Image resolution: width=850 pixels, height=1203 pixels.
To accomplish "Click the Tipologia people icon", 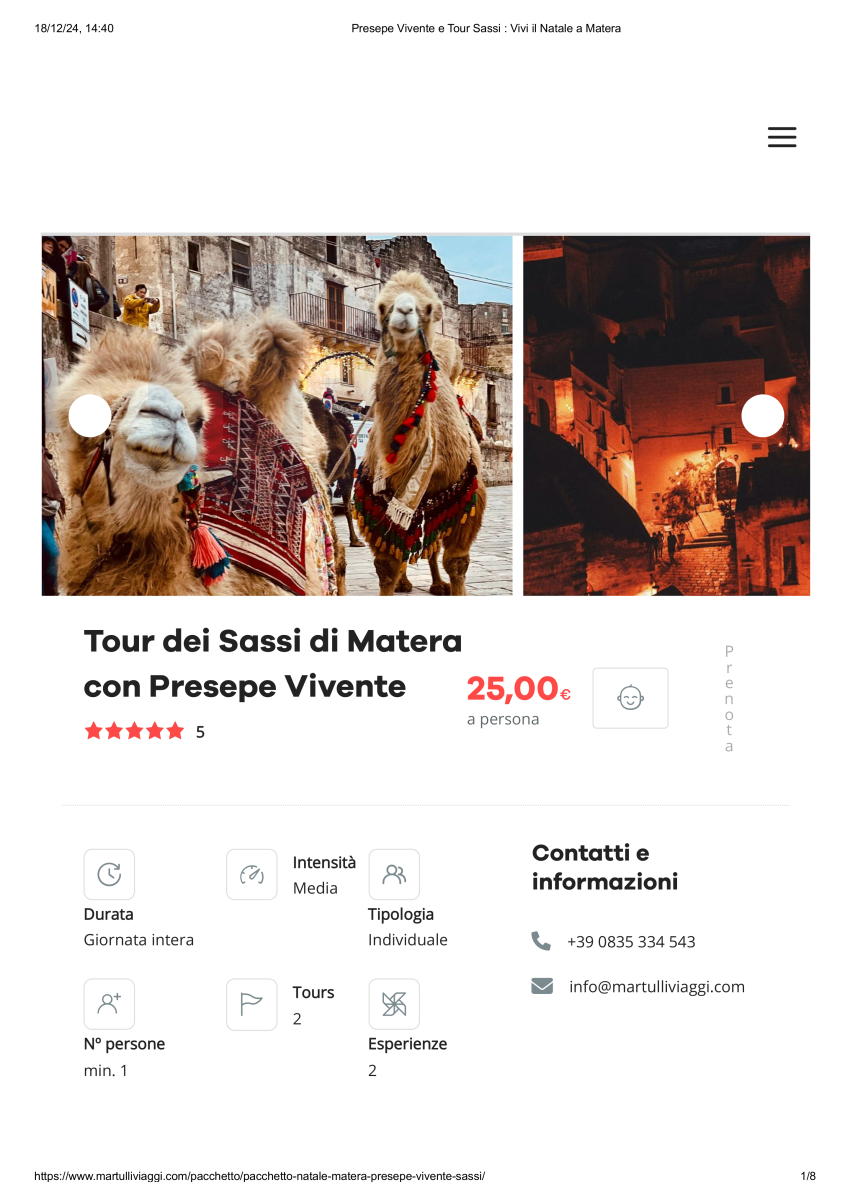I will click(394, 874).
